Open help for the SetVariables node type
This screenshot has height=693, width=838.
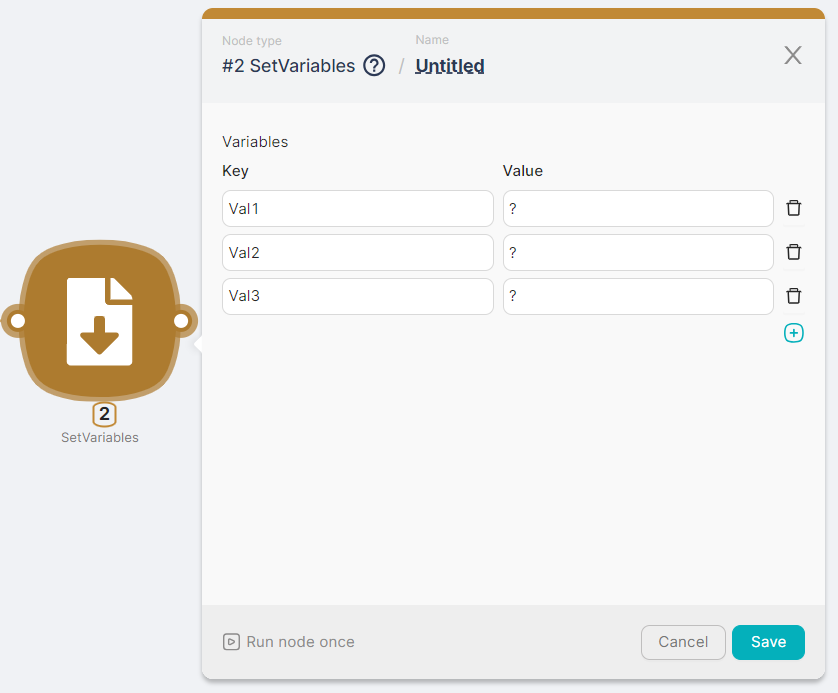click(374, 66)
